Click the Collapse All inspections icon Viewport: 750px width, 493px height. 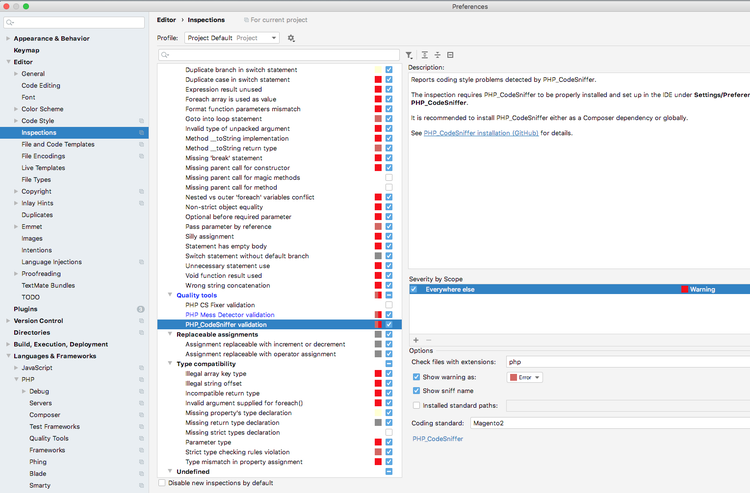tap(437, 54)
